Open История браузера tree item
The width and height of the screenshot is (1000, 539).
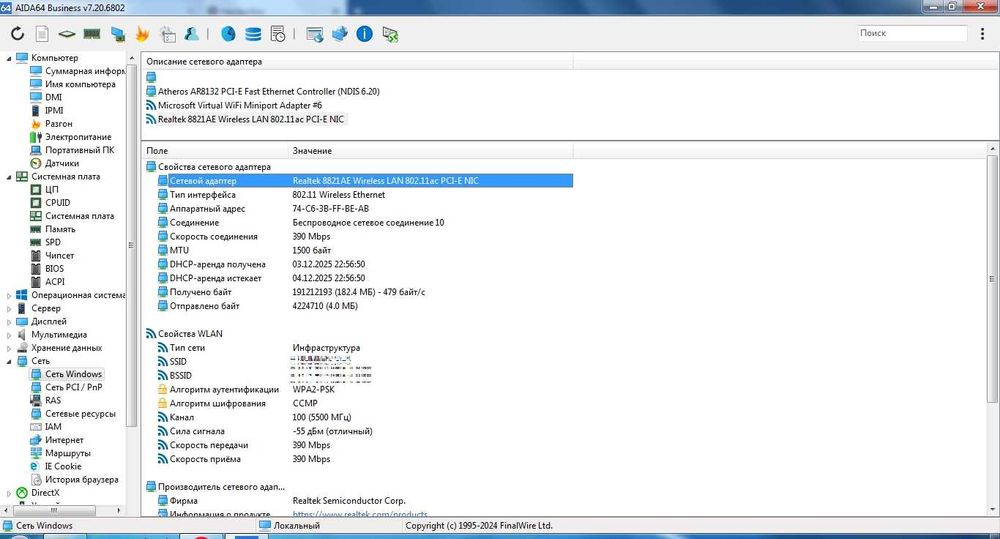pyautogui.click(x=82, y=480)
